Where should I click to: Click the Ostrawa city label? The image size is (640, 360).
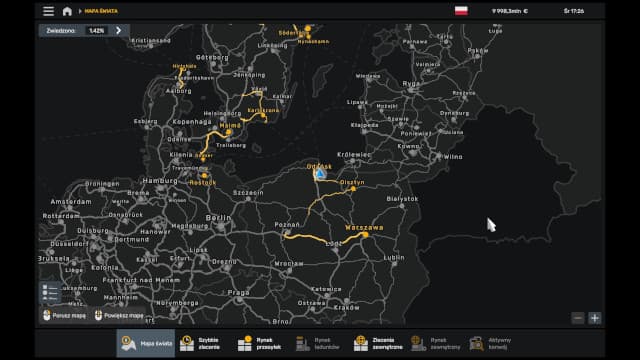tap(311, 303)
